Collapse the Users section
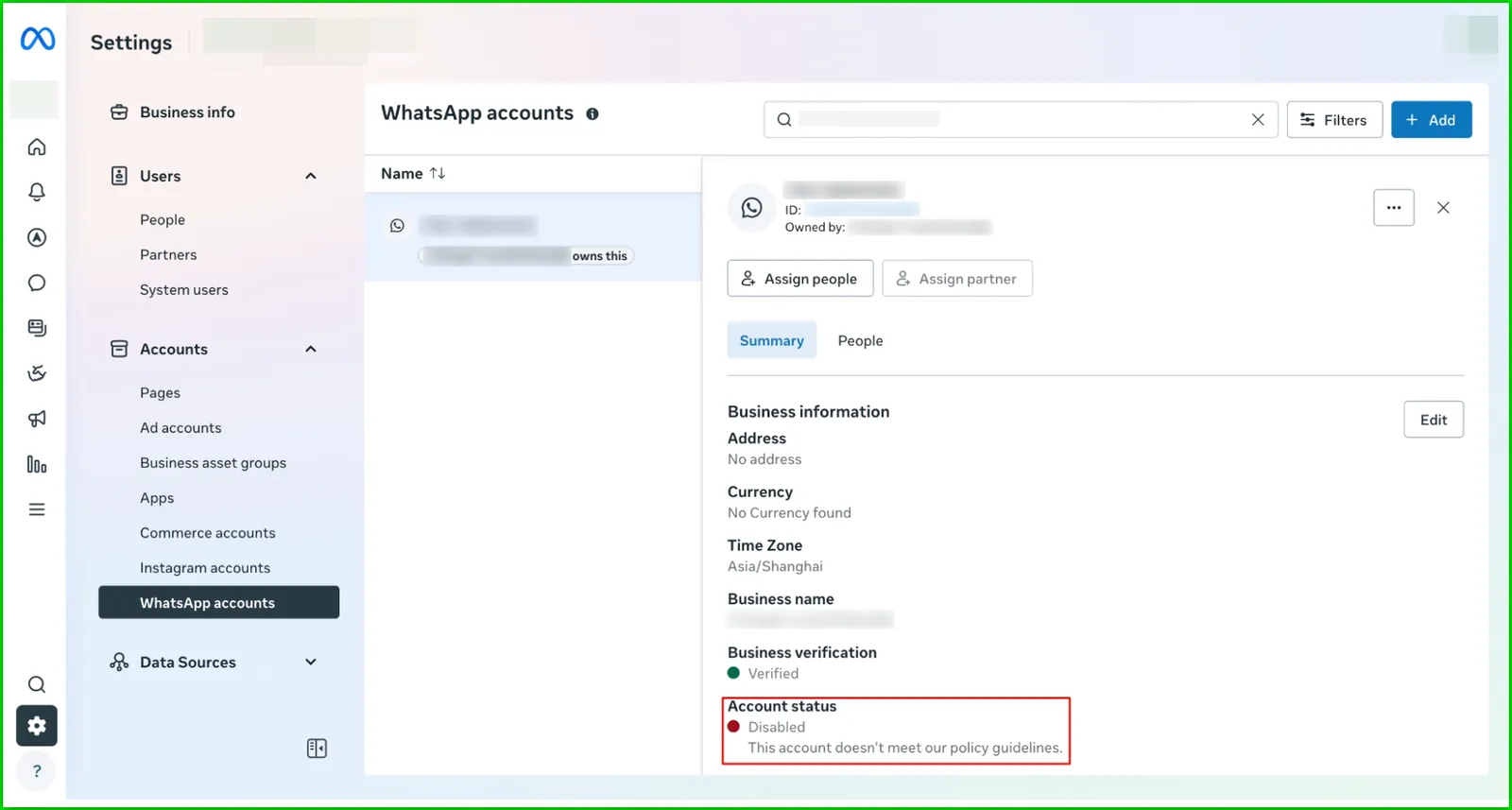 coord(311,176)
